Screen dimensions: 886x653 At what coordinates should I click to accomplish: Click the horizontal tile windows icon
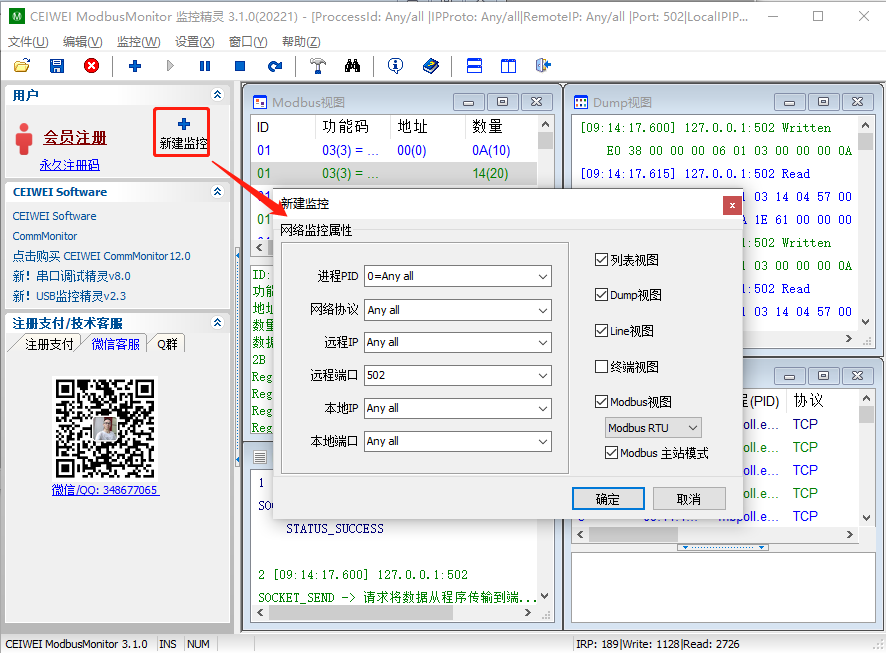pos(474,66)
